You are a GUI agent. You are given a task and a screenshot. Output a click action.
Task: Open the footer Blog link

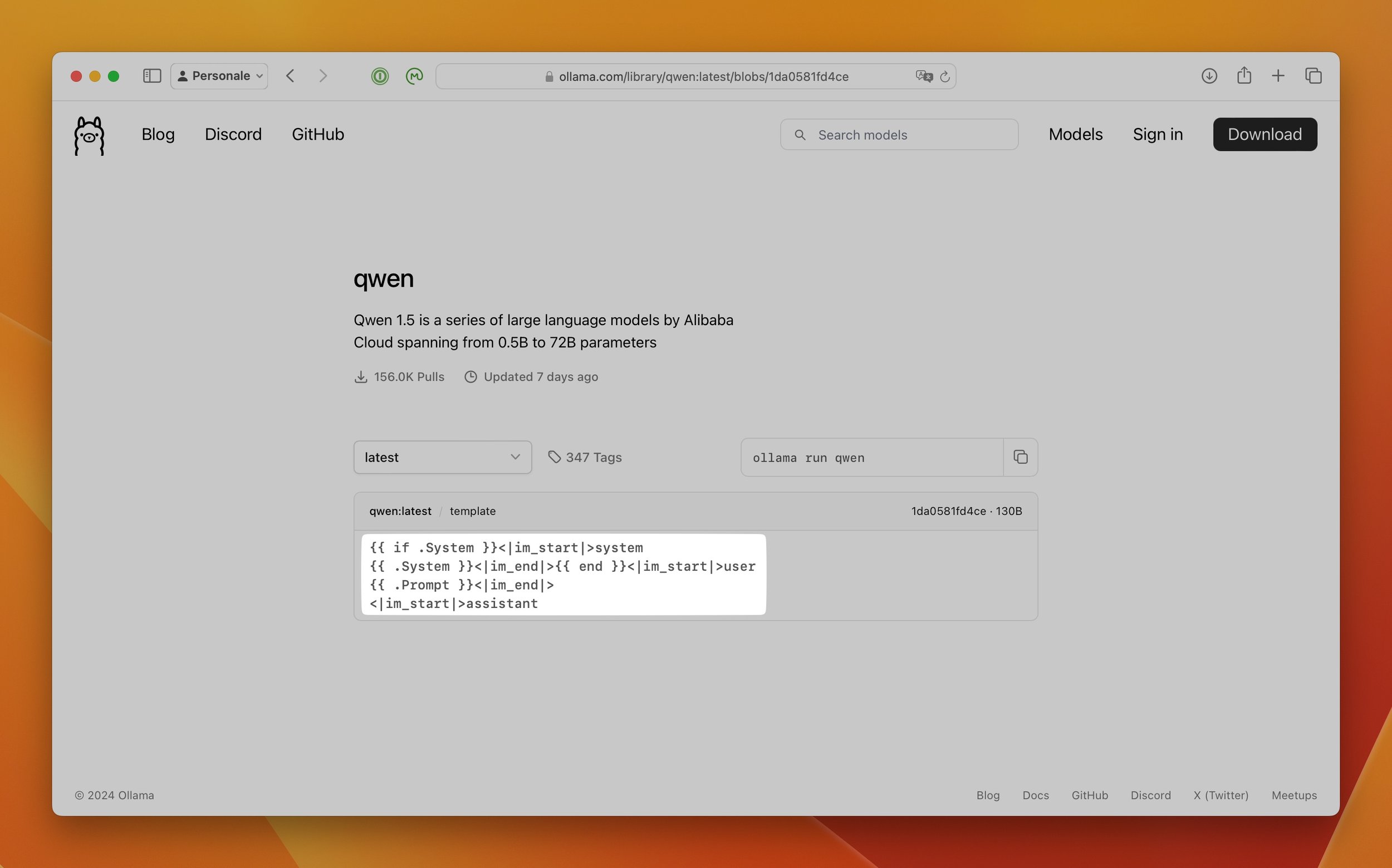pos(988,795)
